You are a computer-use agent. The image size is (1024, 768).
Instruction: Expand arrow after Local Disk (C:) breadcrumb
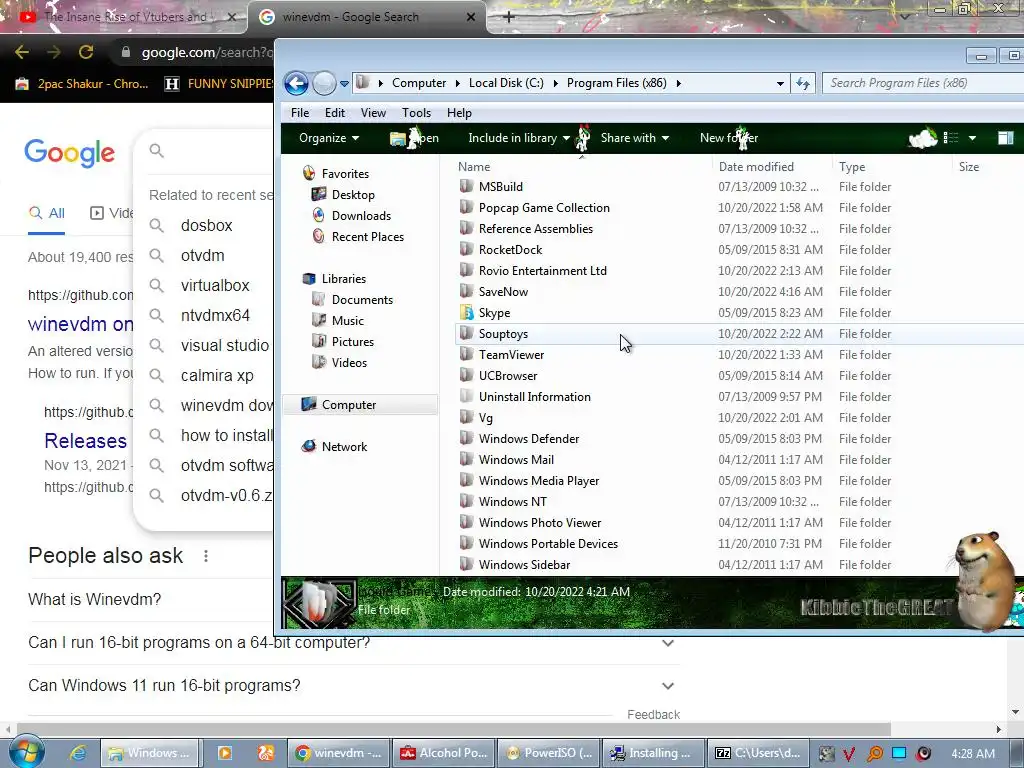point(555,83)
